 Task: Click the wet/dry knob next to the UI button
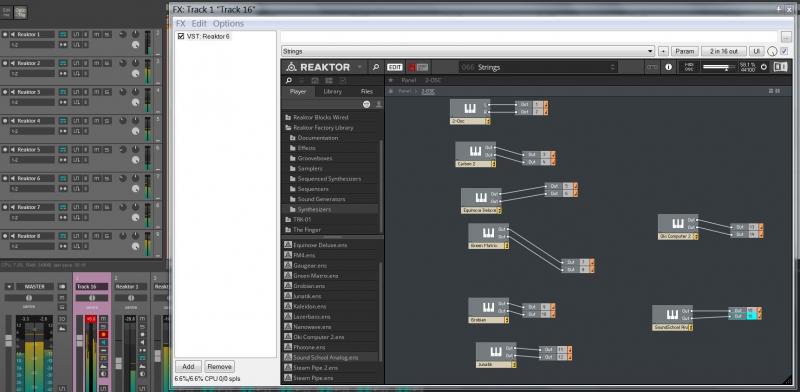point(772,51)
